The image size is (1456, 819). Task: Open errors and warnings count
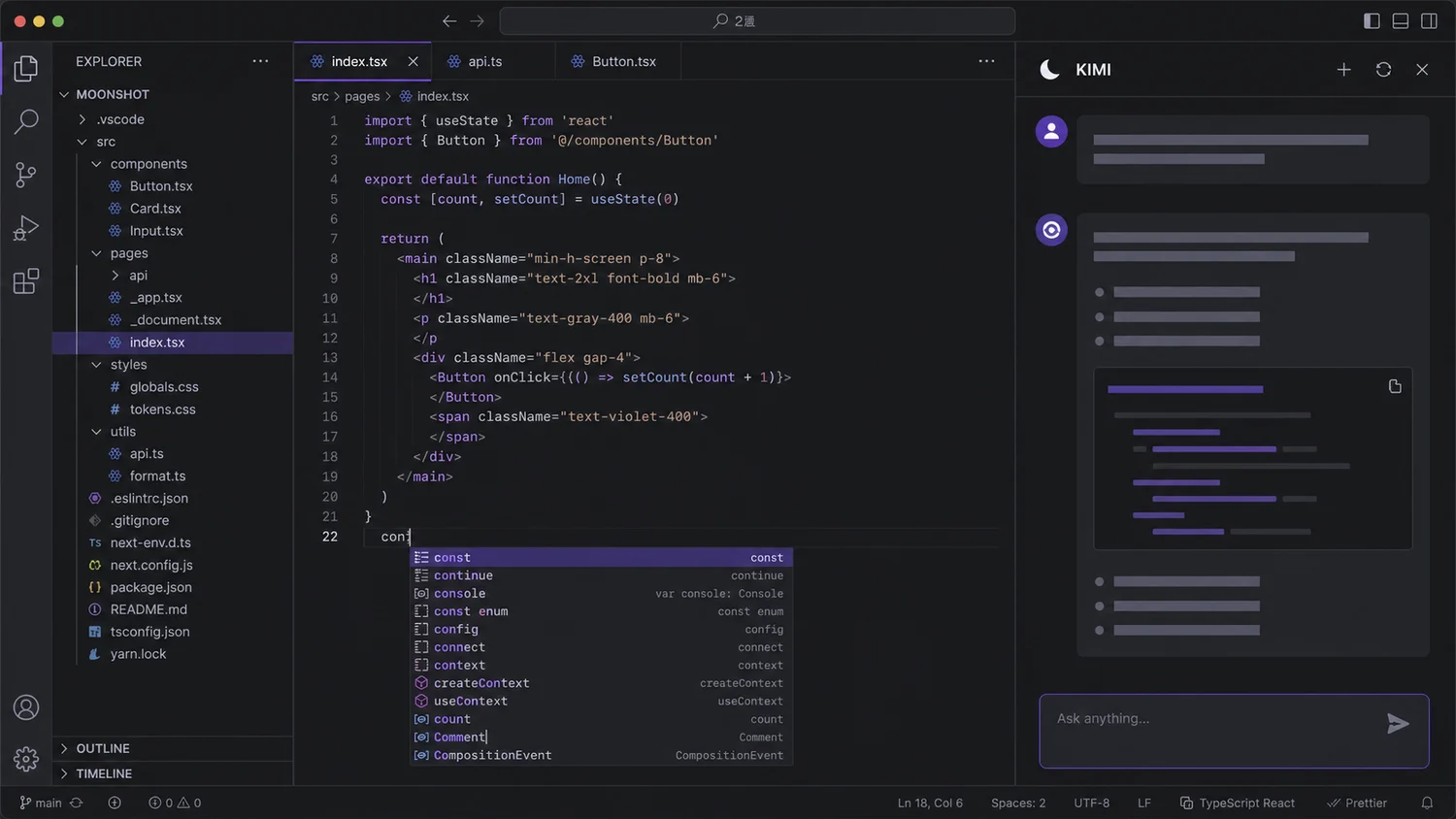click(175, 803)
